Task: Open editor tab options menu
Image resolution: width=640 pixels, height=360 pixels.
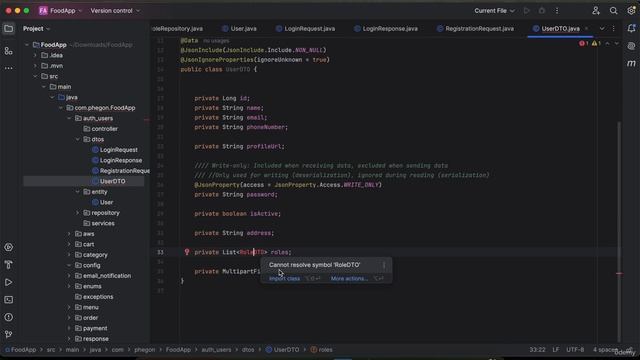Action: tap(613, 29)
